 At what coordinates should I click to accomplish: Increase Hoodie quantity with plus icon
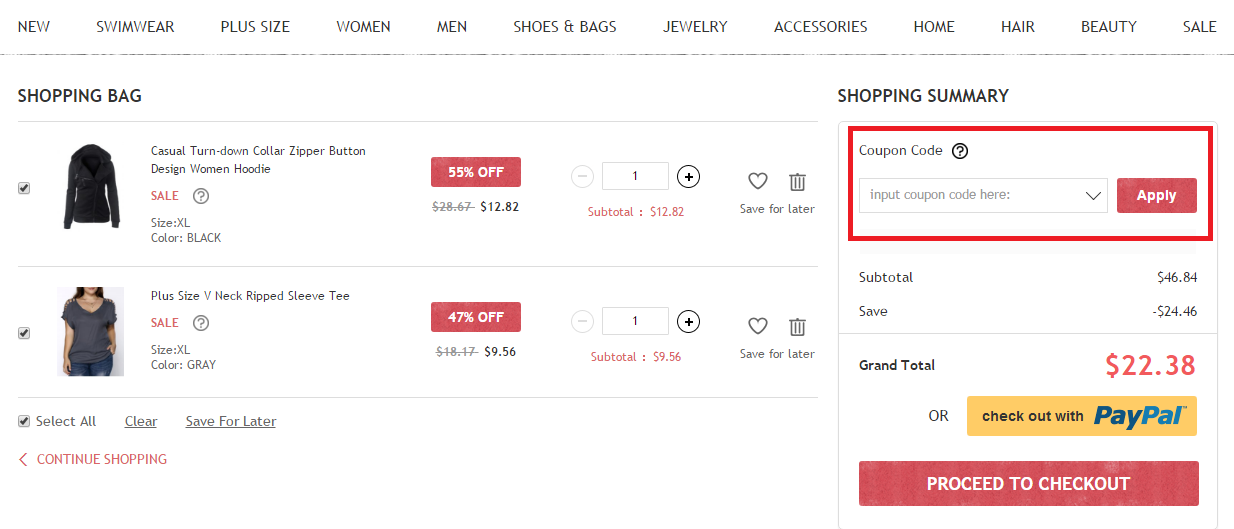point(688,177)
